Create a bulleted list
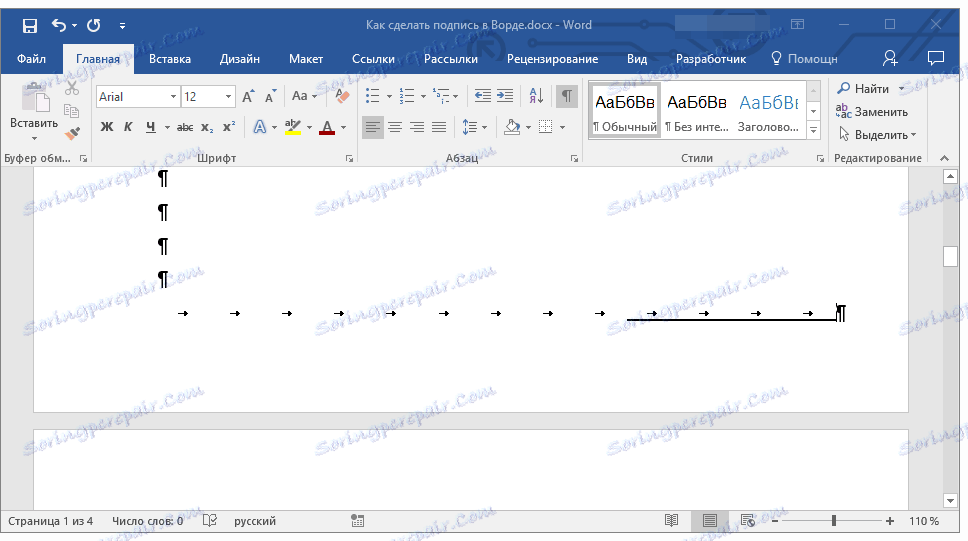Image resolution: width=968 pixels, height=541 pixels. click(x=372, y=96)
